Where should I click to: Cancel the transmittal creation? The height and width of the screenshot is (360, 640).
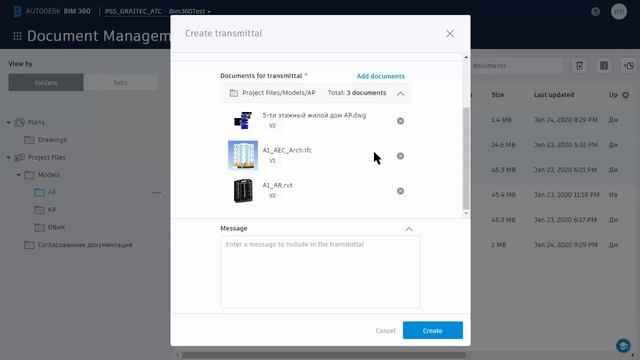coord(385,331)
